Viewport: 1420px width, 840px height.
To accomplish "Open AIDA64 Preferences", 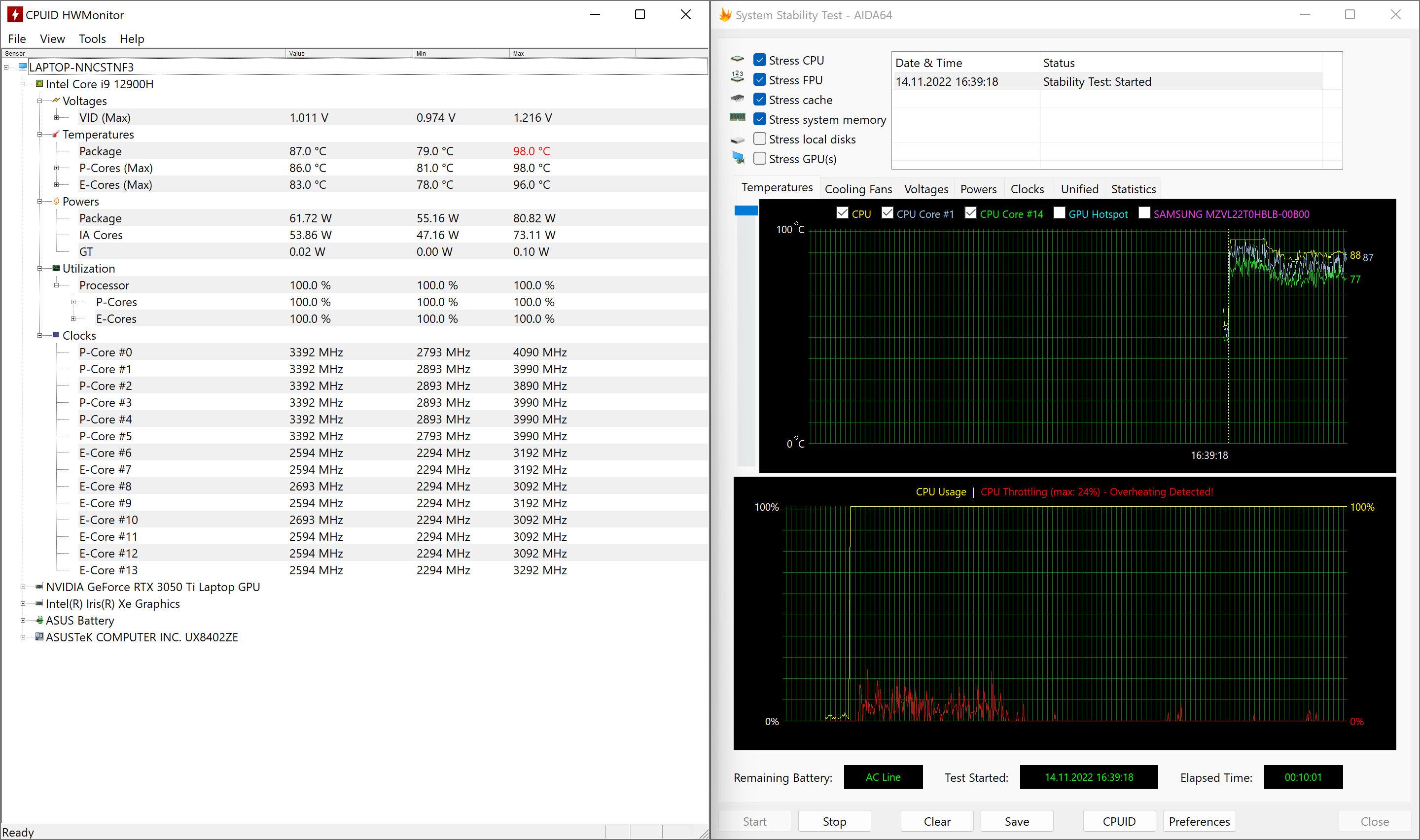I will (x=1199, y=821).
